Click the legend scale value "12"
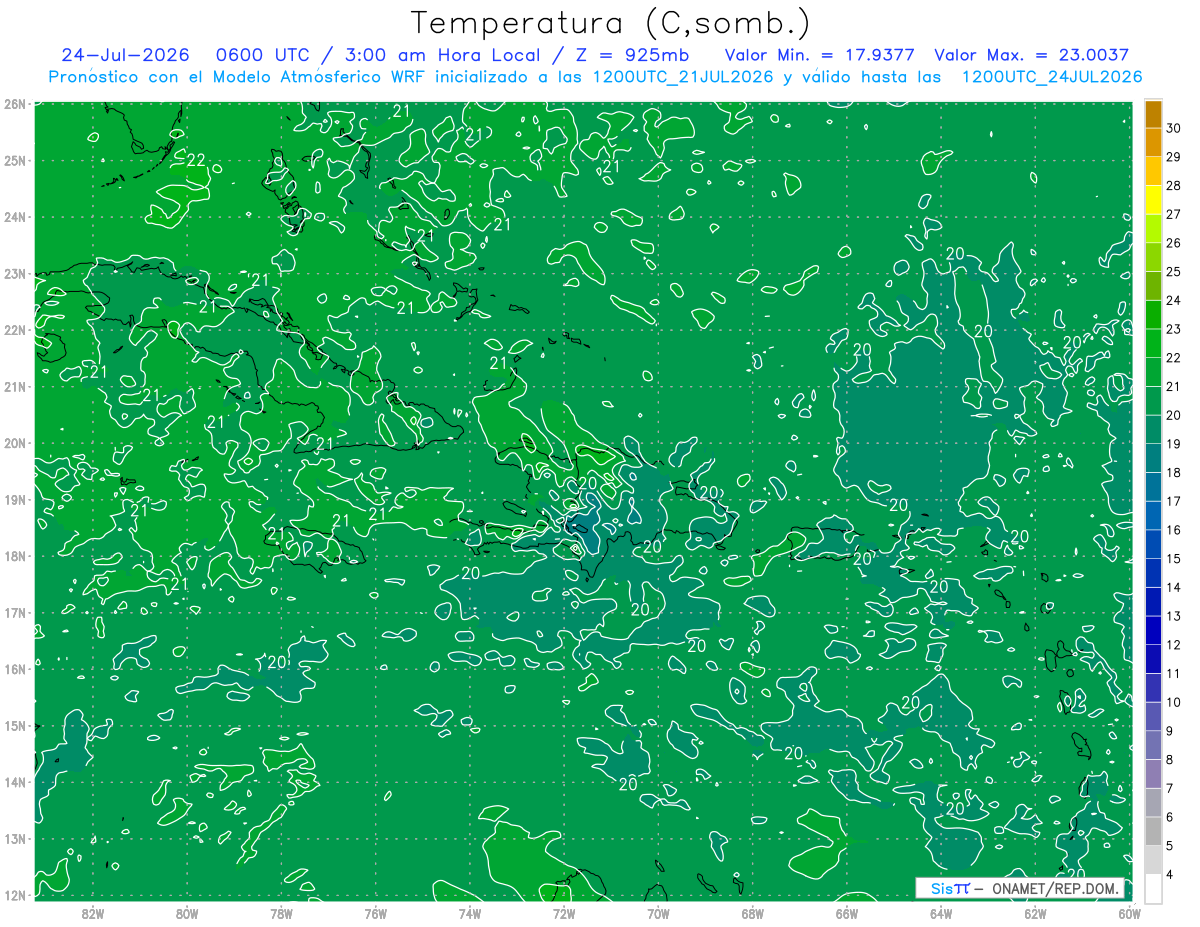The width and height of the screenshot is (1200, 927). 1174,644
